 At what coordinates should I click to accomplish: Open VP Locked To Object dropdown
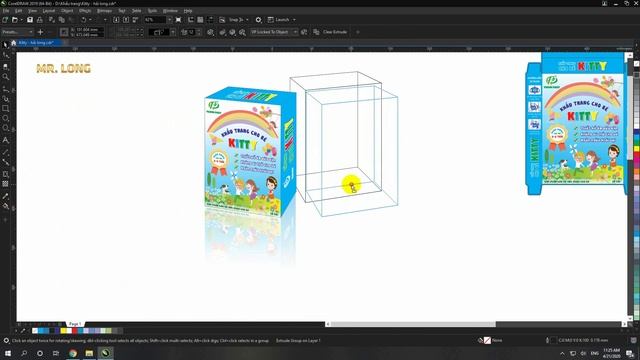274,32
